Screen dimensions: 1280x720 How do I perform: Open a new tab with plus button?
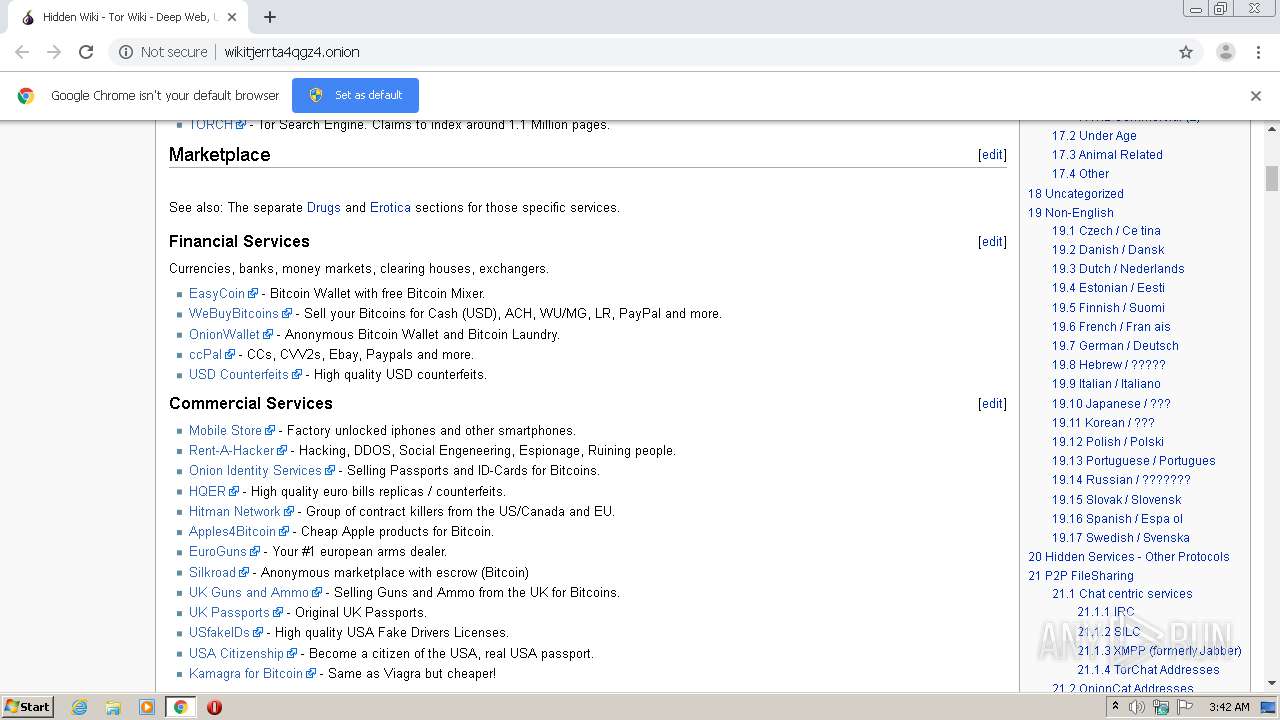(270, 17)
